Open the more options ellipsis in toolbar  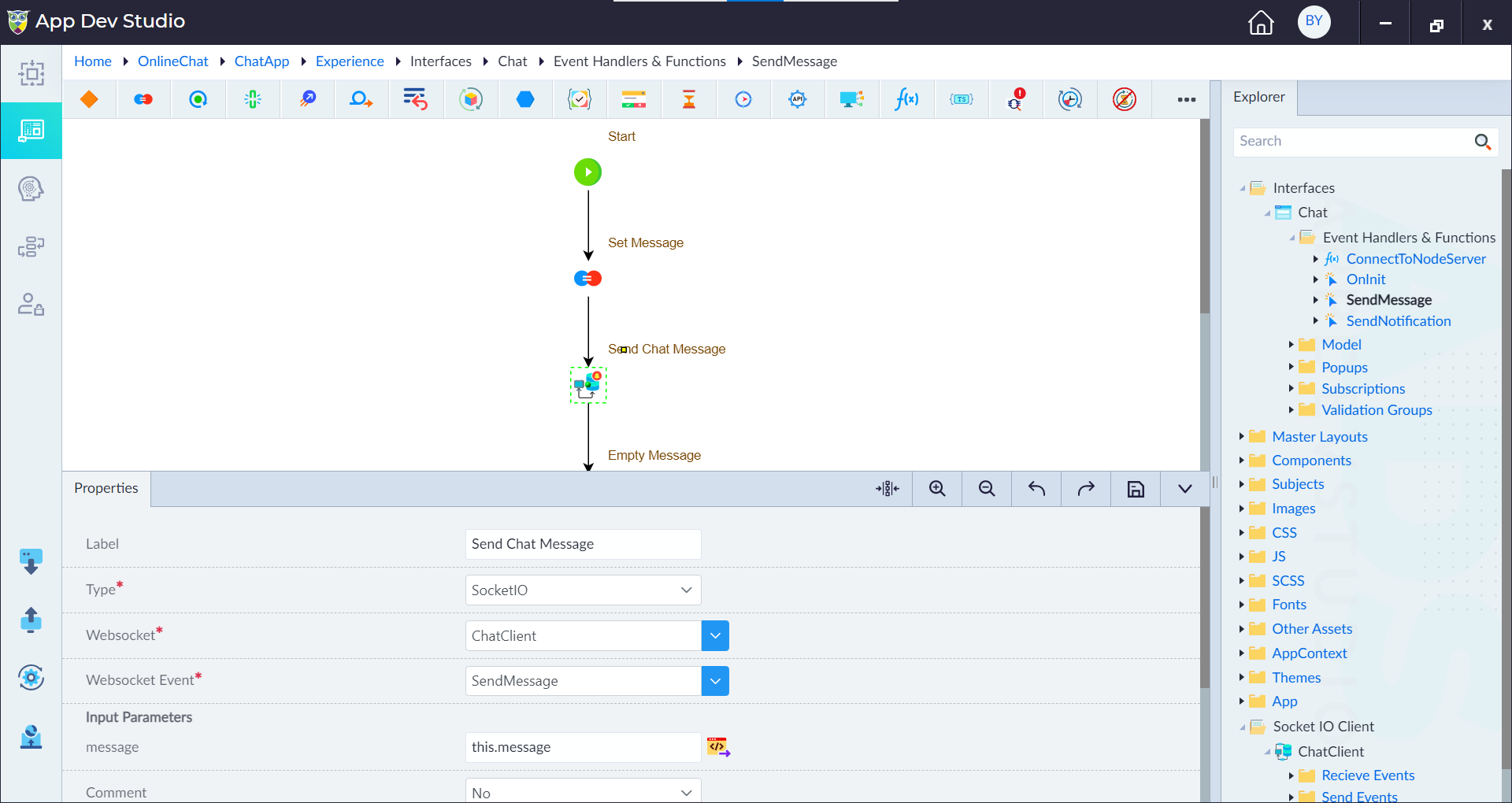tap(1186, 99)
